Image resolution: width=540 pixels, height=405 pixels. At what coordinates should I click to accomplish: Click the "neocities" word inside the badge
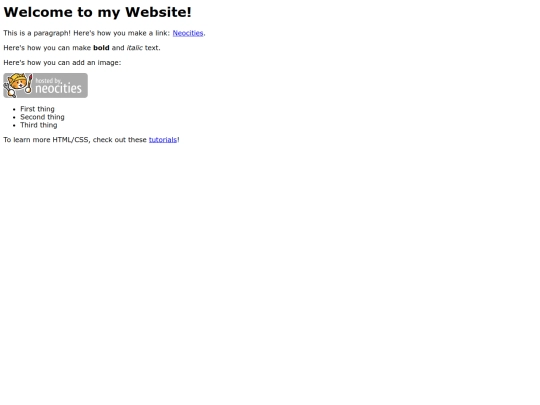58,89
